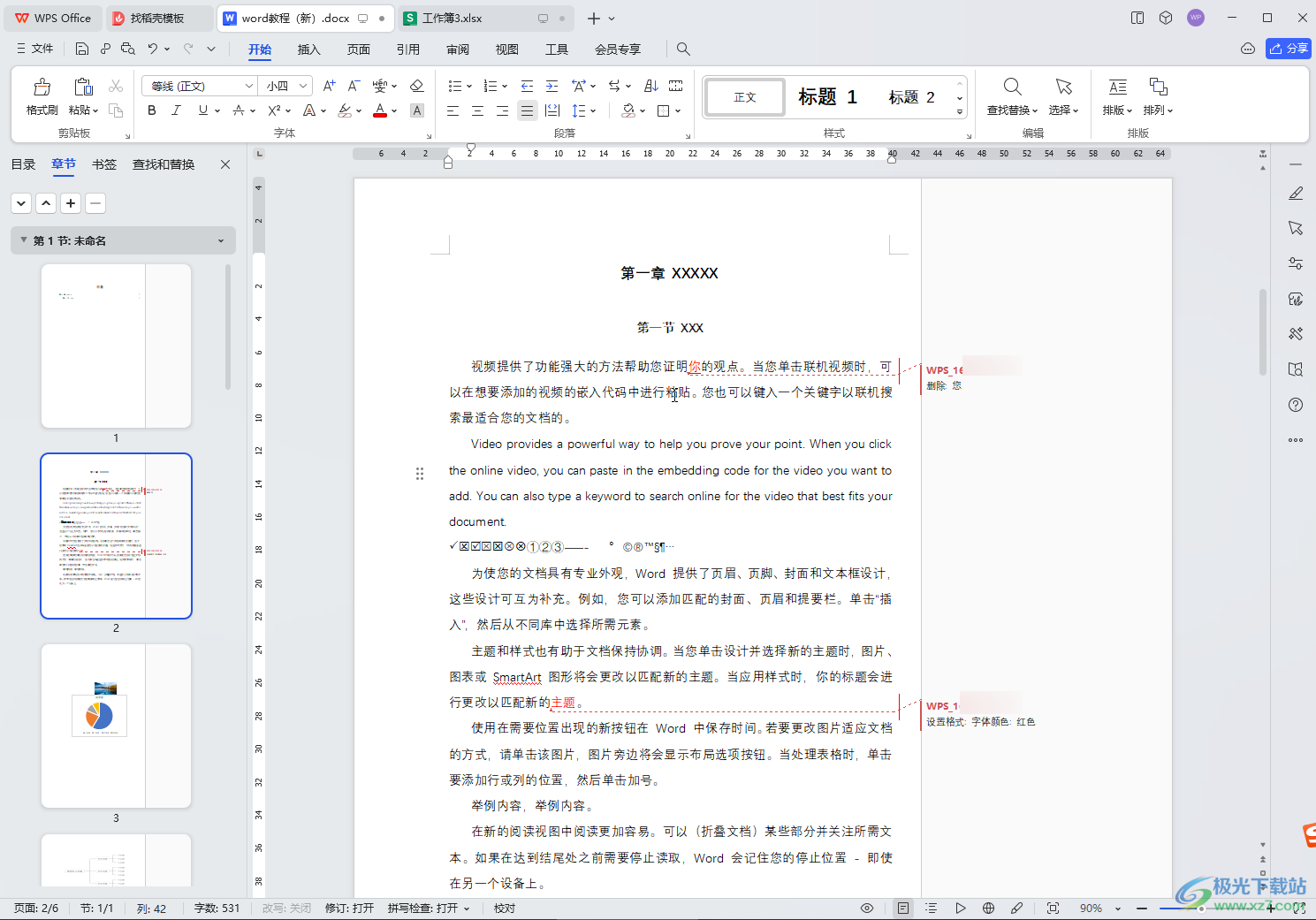Screen dimensions: 1316x920
Task: Click the 分享 share button
Action: [x=1288, y=49]
